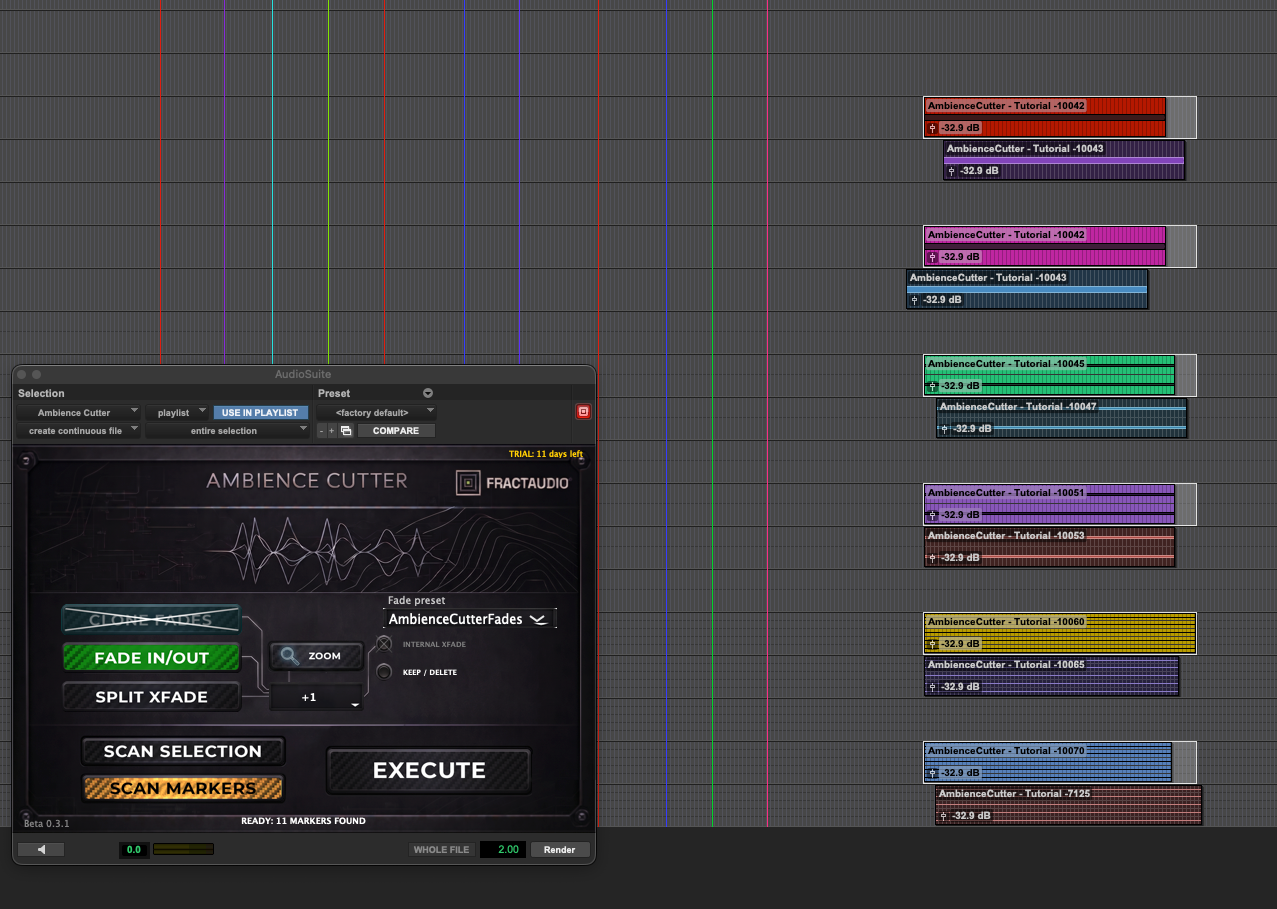Click the purple marker line in timeline
The height and width of the screenshot is (909, 1277).
(225, 180)
